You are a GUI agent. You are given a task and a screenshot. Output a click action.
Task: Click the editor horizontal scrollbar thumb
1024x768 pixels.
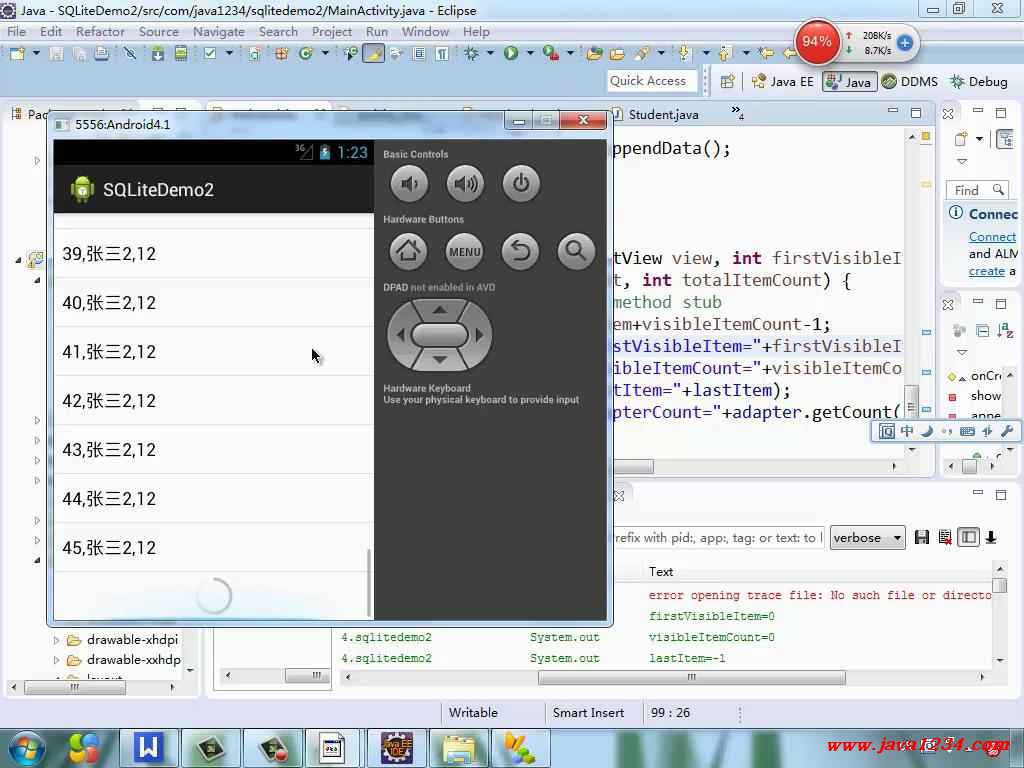point(633,466)
